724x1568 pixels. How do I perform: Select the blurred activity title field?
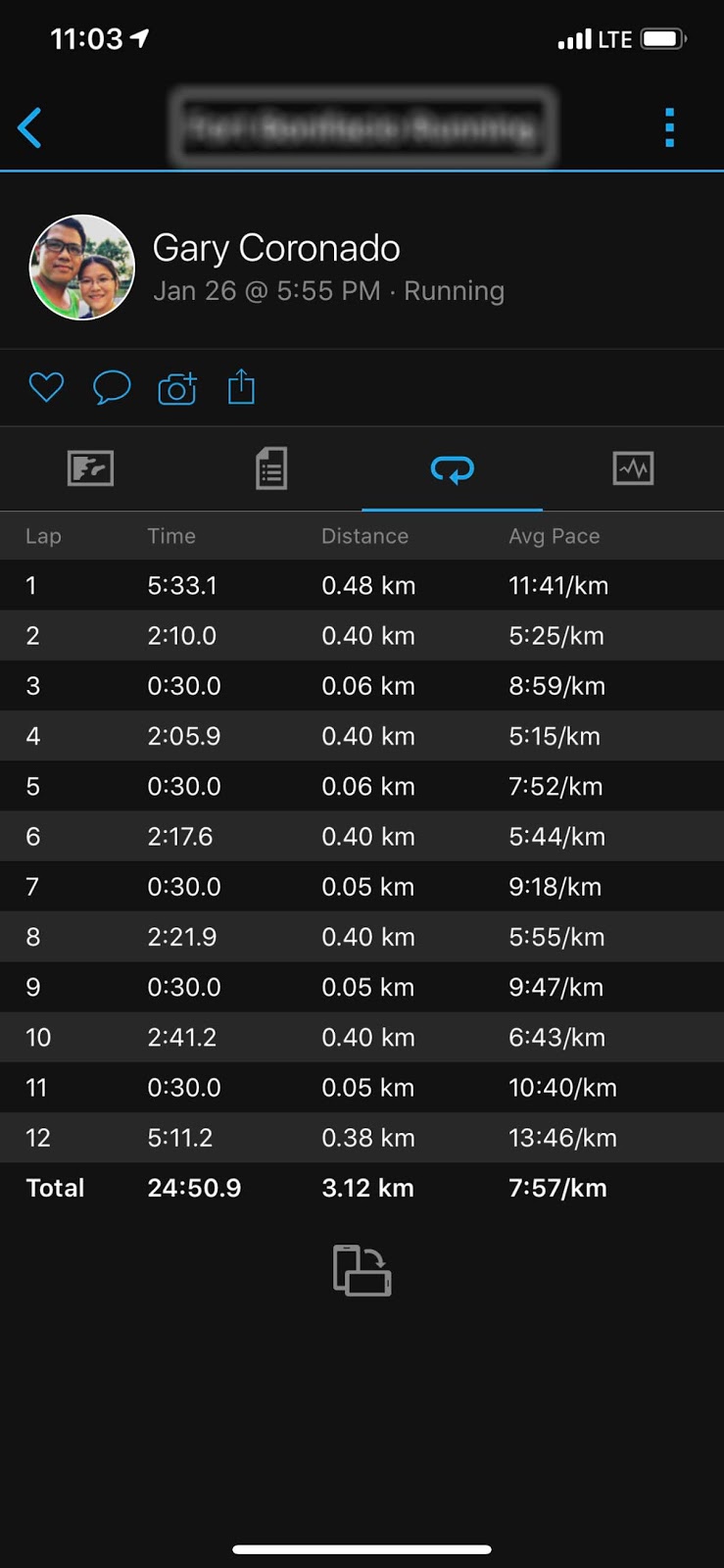362,126
